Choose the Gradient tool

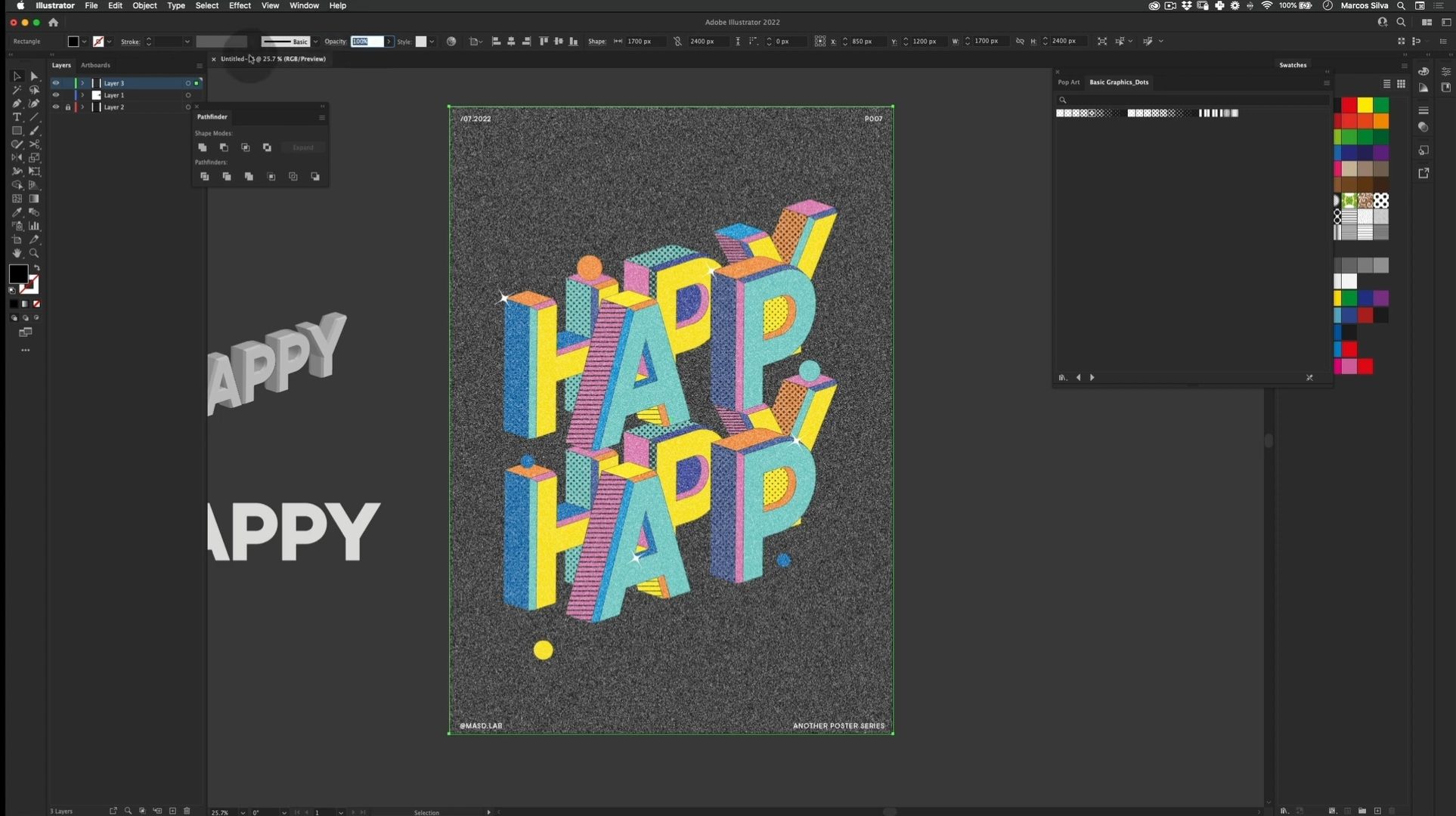[x=34, y=199]
